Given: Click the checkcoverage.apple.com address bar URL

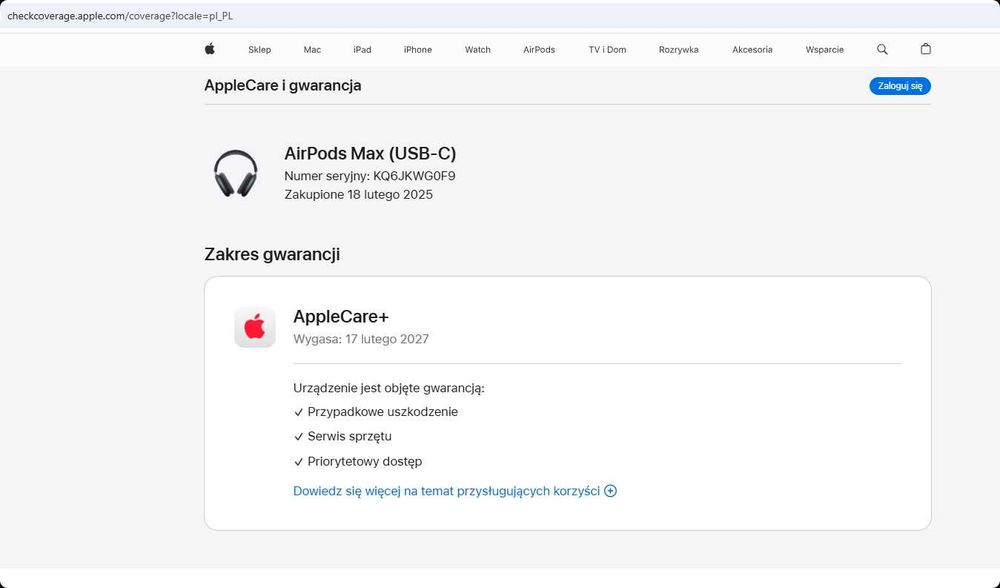Looking at the screenshot, I should click(x=120, y=16).
